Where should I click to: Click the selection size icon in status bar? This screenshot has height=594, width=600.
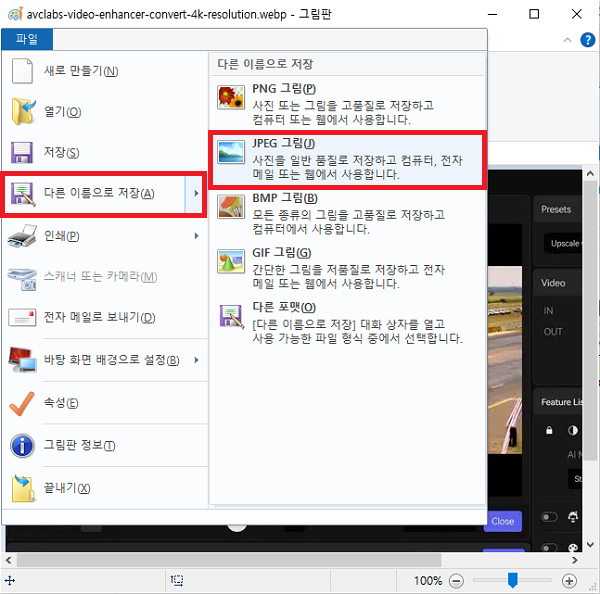click(177, 580)
